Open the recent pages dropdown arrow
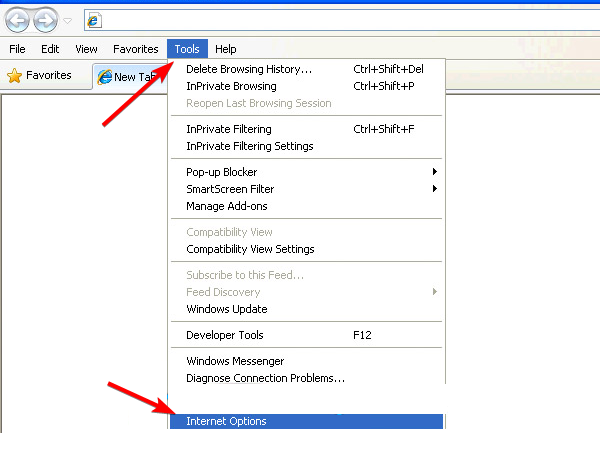Viewport: 600px width, 466px height. pyautogui.click(x=67, y=21)
